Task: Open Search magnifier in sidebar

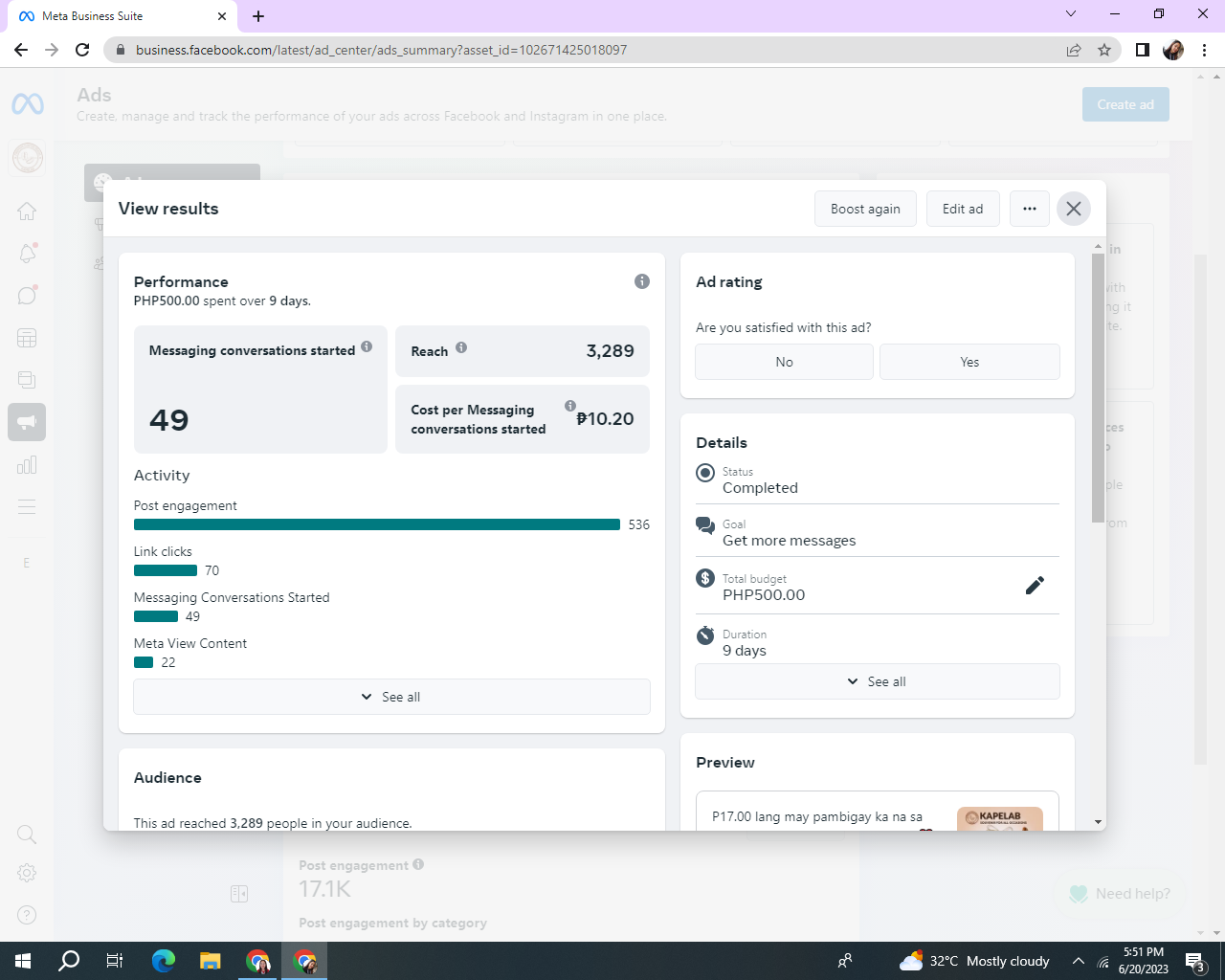Action: pyautogui.click(x=27, y=835)
